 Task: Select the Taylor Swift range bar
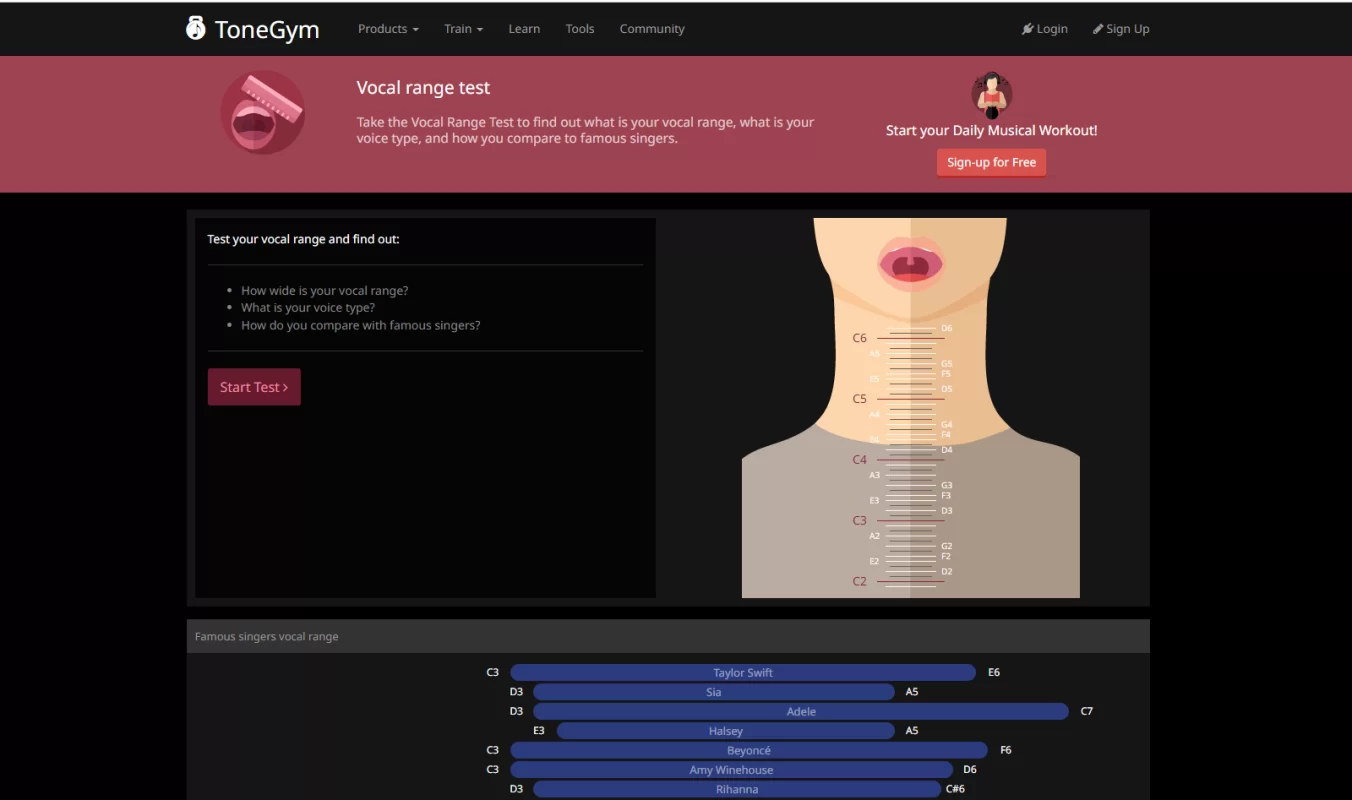[x=743, y=673]
